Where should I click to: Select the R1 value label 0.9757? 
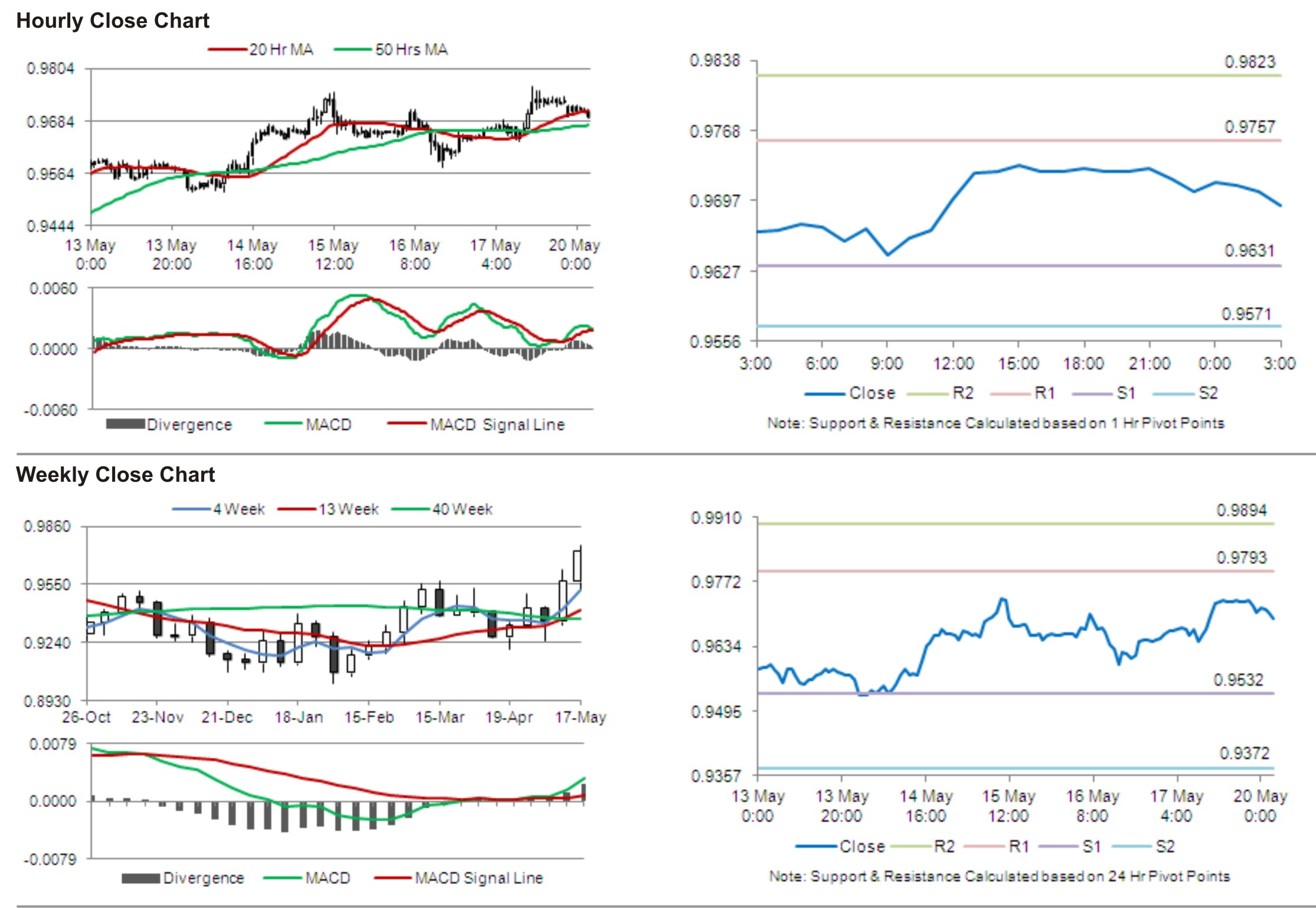[1250, 127]
